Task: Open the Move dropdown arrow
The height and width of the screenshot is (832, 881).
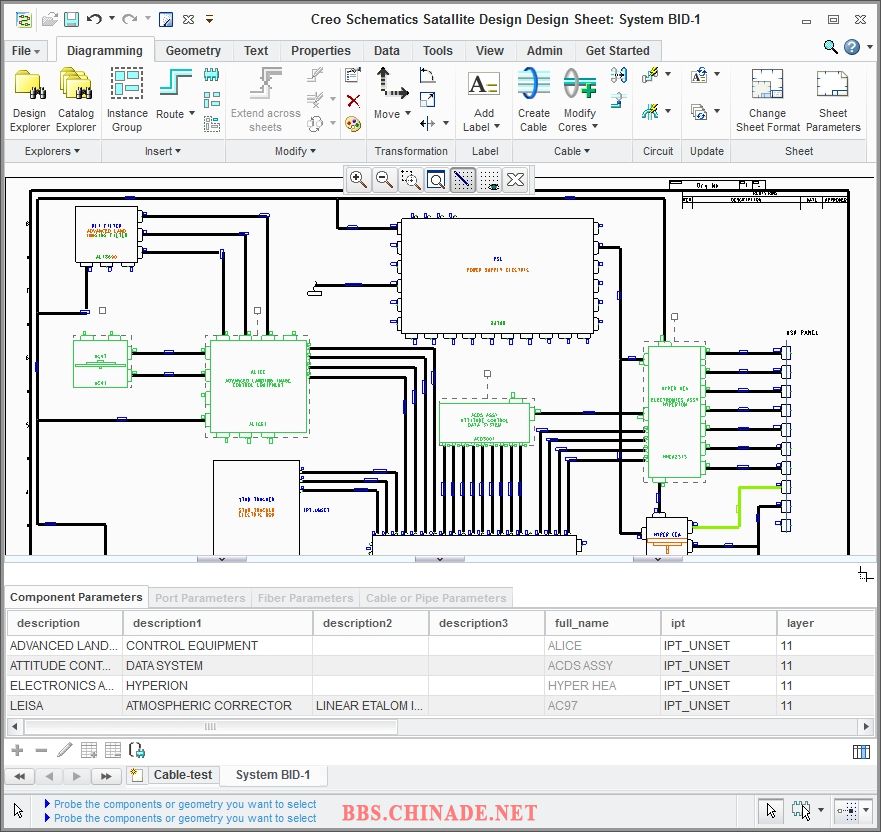Action: 407,113
